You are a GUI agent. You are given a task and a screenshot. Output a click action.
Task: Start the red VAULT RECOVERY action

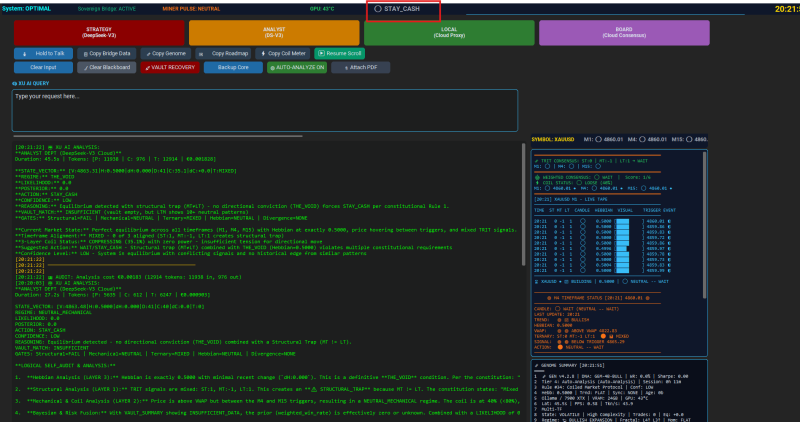tap(170, 67)
